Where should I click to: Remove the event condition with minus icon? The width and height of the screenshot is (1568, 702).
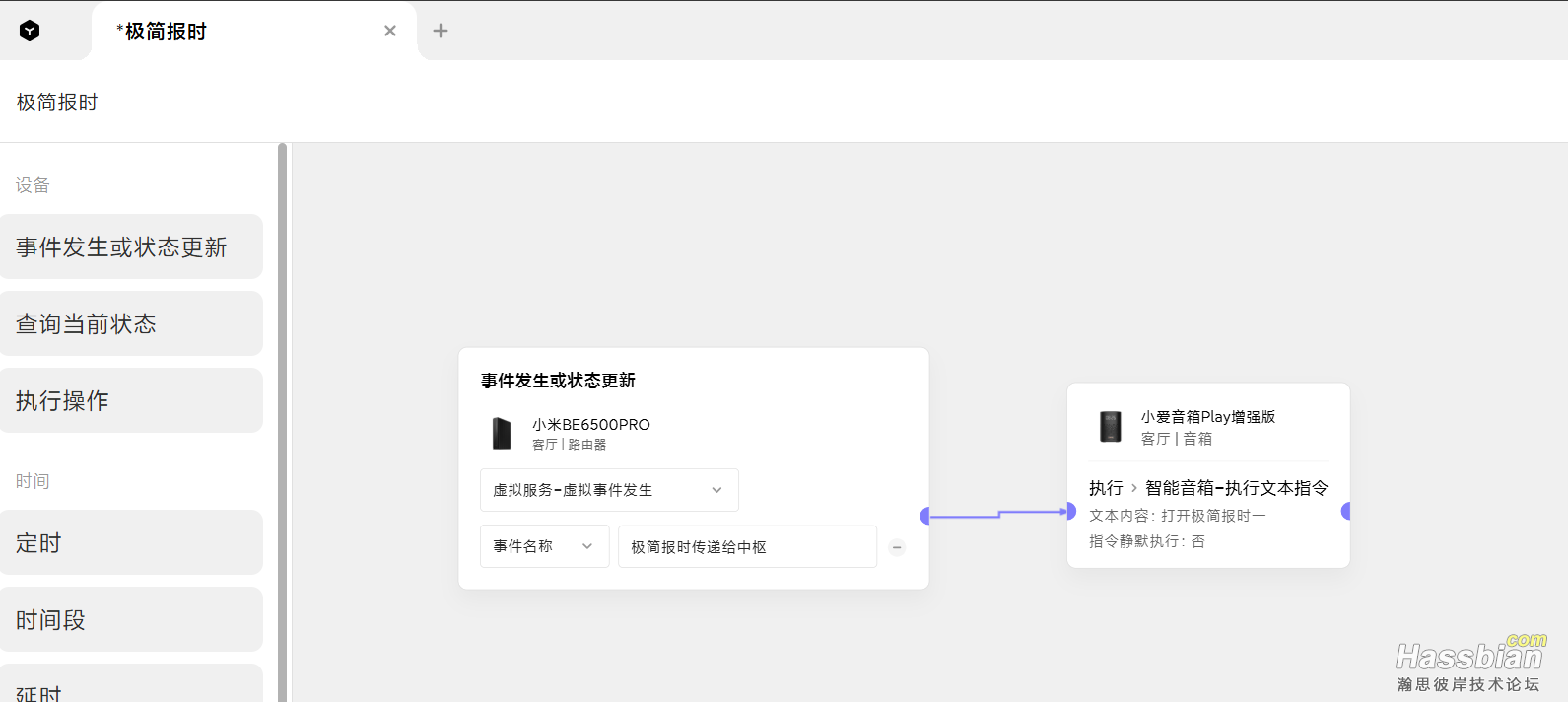coord(897,547)
